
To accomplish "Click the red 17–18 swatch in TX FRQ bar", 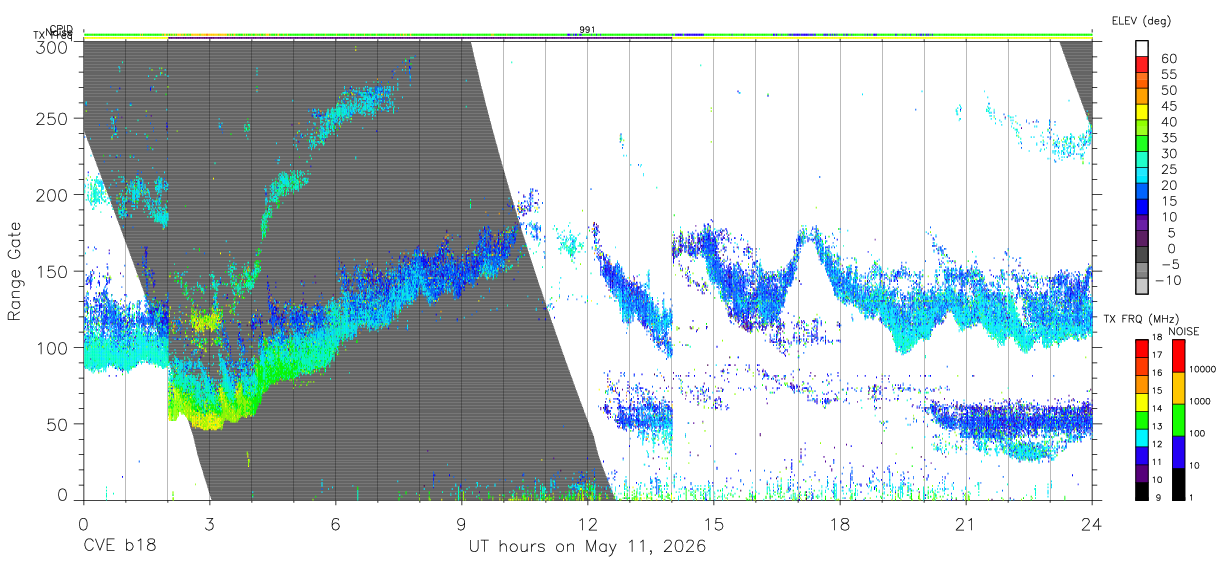I will tap(1142, 347).
